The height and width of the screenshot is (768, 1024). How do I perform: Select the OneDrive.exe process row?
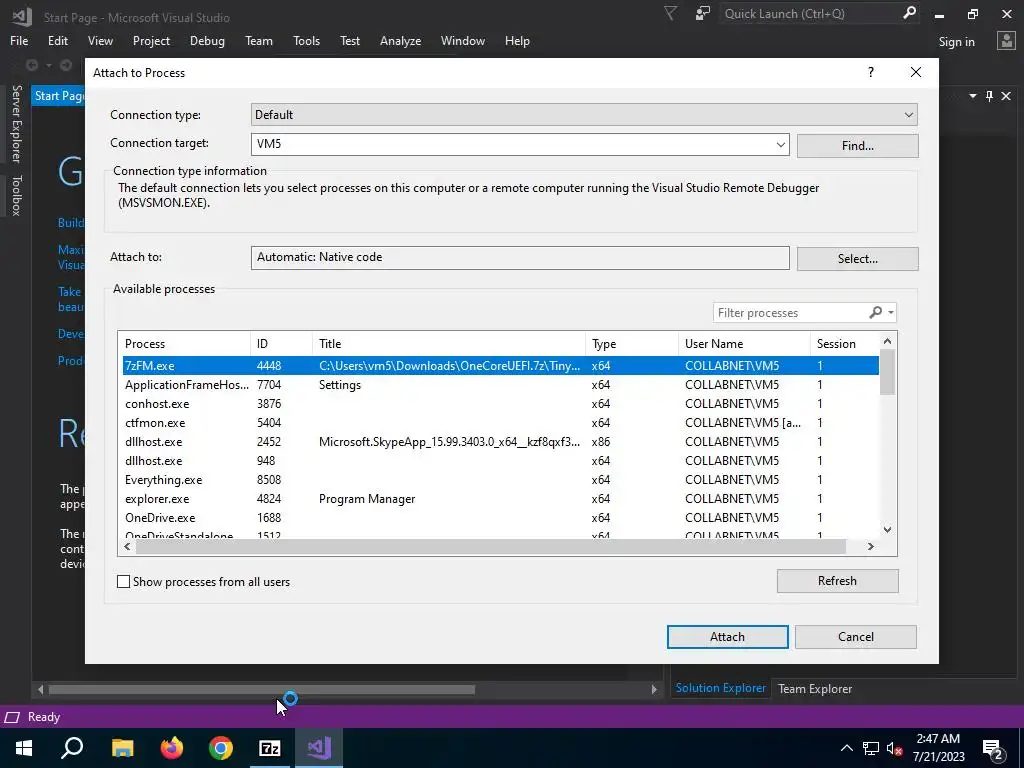[500, 517]
